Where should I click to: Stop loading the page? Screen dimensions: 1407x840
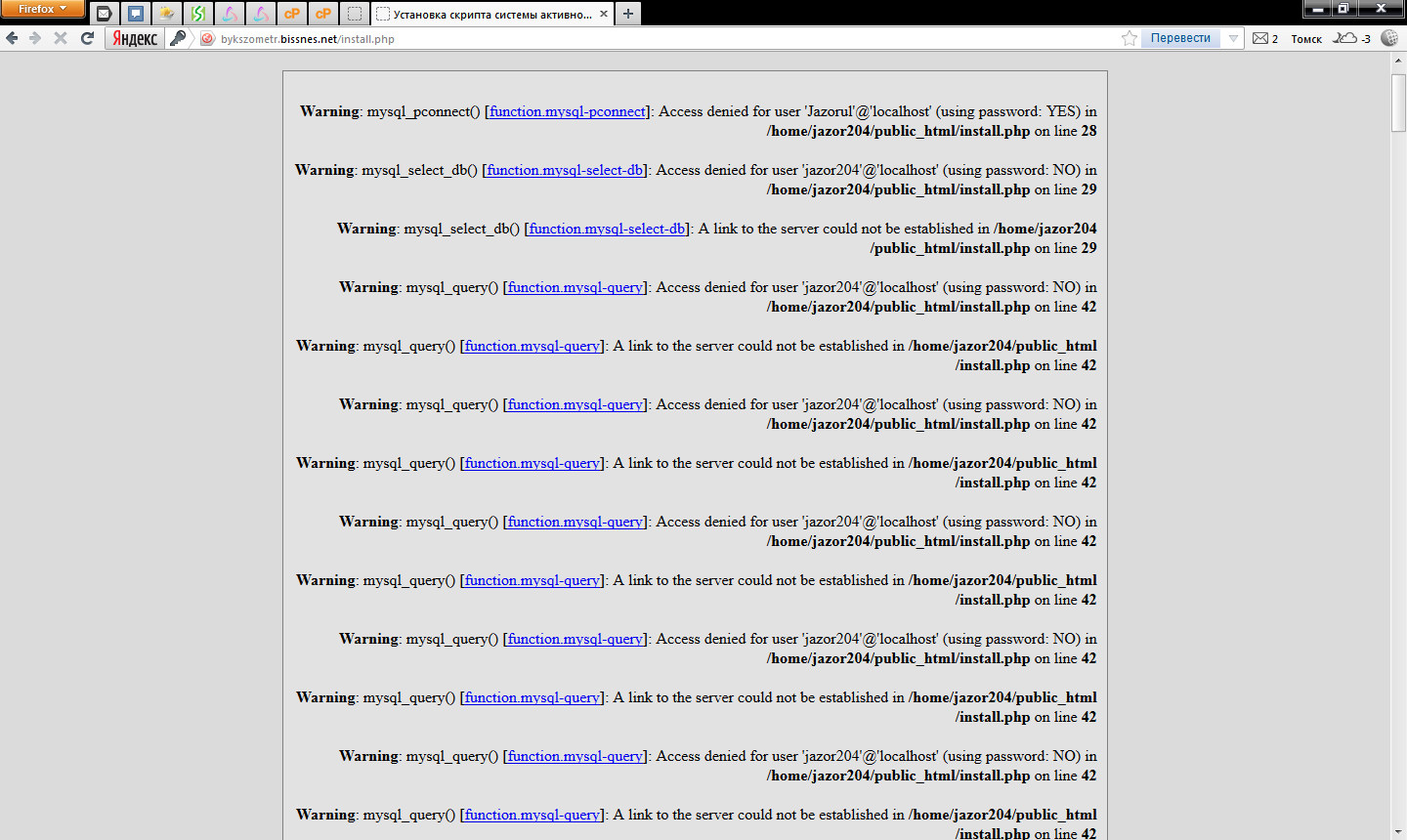[61, 38]
